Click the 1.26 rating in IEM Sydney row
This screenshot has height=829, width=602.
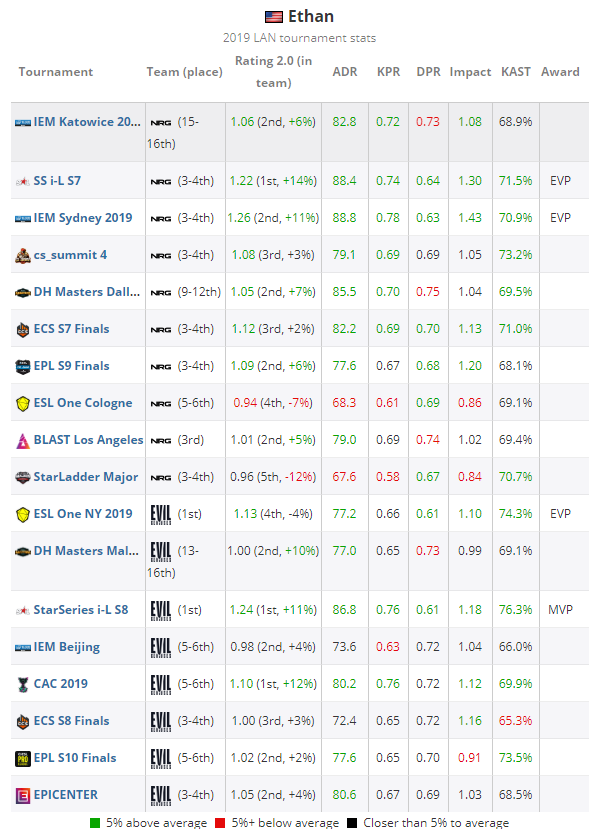[238, 218]
